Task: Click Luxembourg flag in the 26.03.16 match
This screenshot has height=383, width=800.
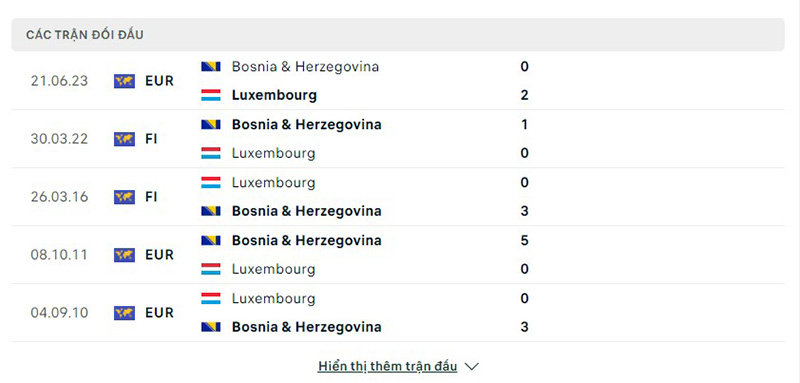Action: (x=211, y=183)
